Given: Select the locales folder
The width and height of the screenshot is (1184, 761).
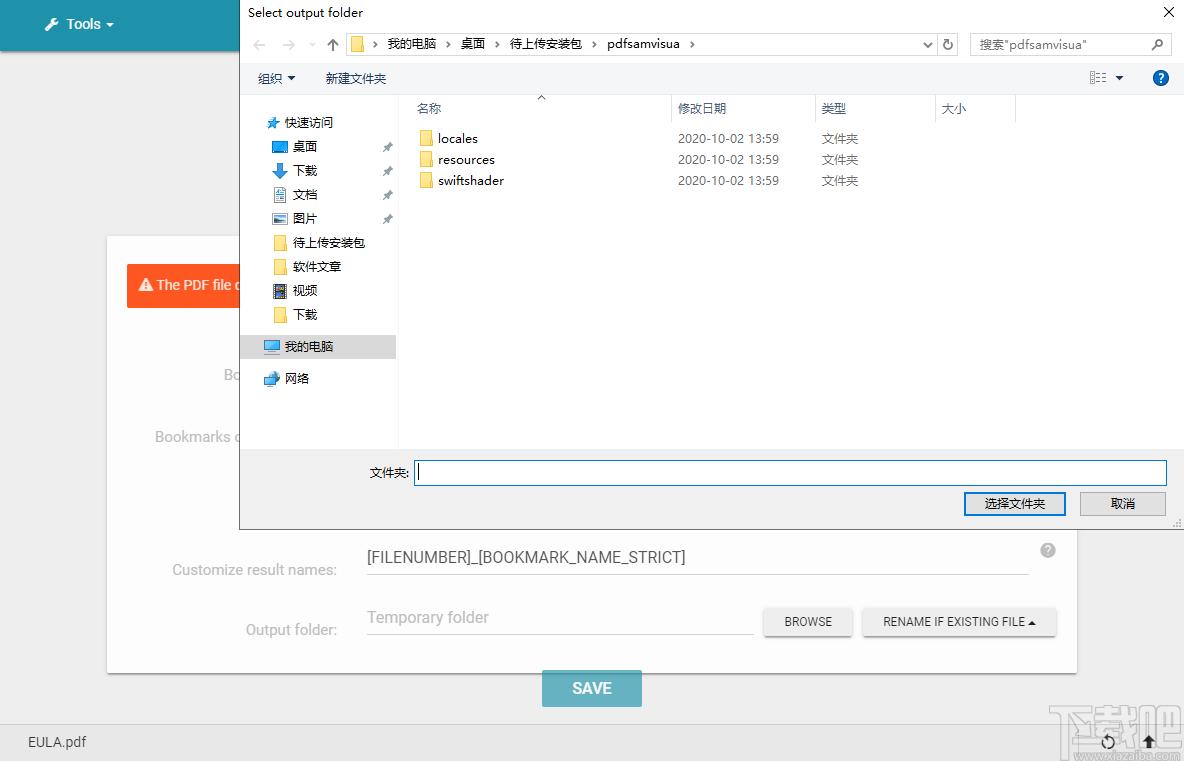Looking at the screenshot, I should click(x=458, y=138).
